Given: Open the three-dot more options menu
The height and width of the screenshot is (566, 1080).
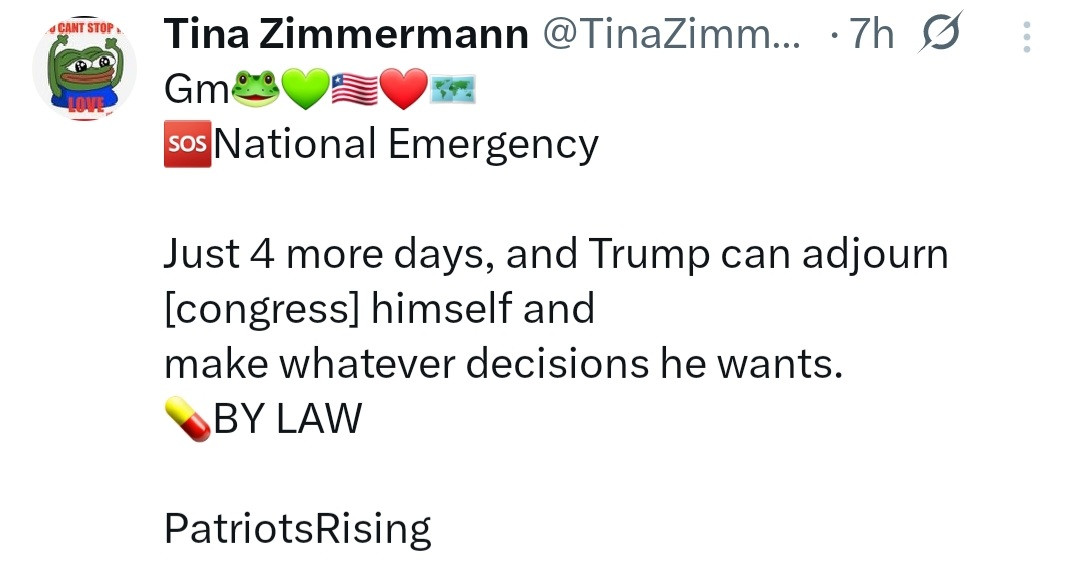Looking at the screenshot, I should tap(1026, 37).
